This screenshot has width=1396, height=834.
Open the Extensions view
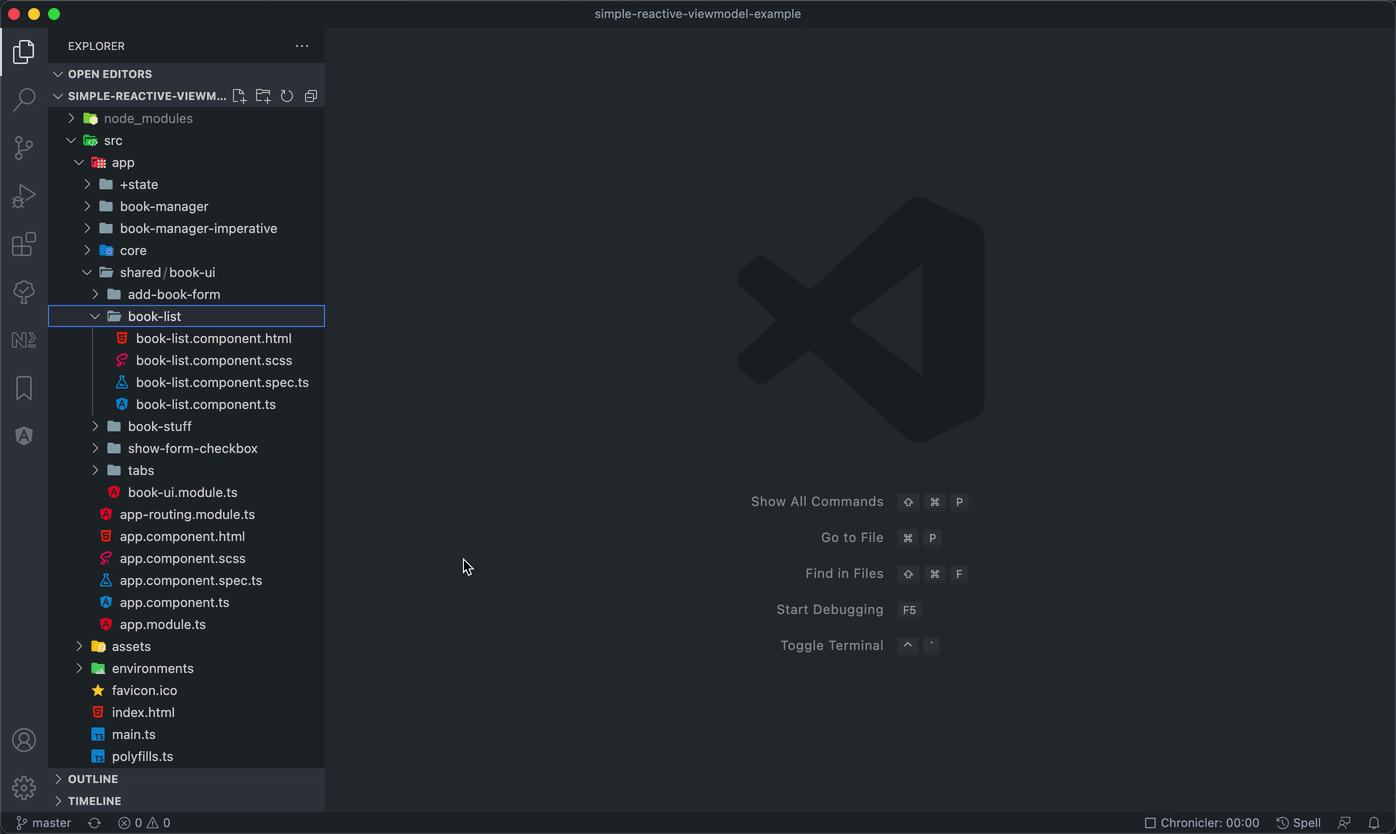(x=23, y=244)
